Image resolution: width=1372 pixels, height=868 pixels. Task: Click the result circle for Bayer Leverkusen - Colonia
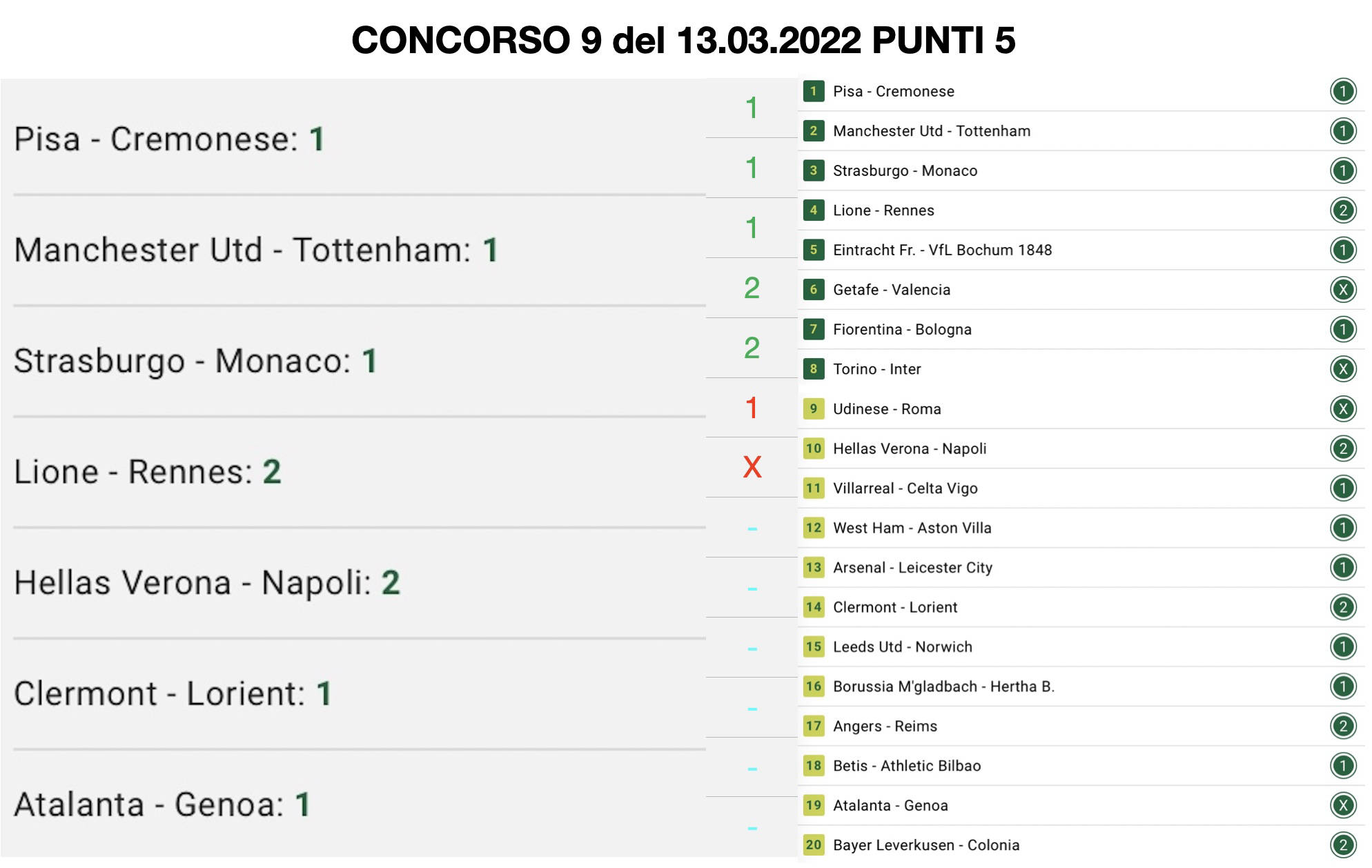tap(1342, 845)
